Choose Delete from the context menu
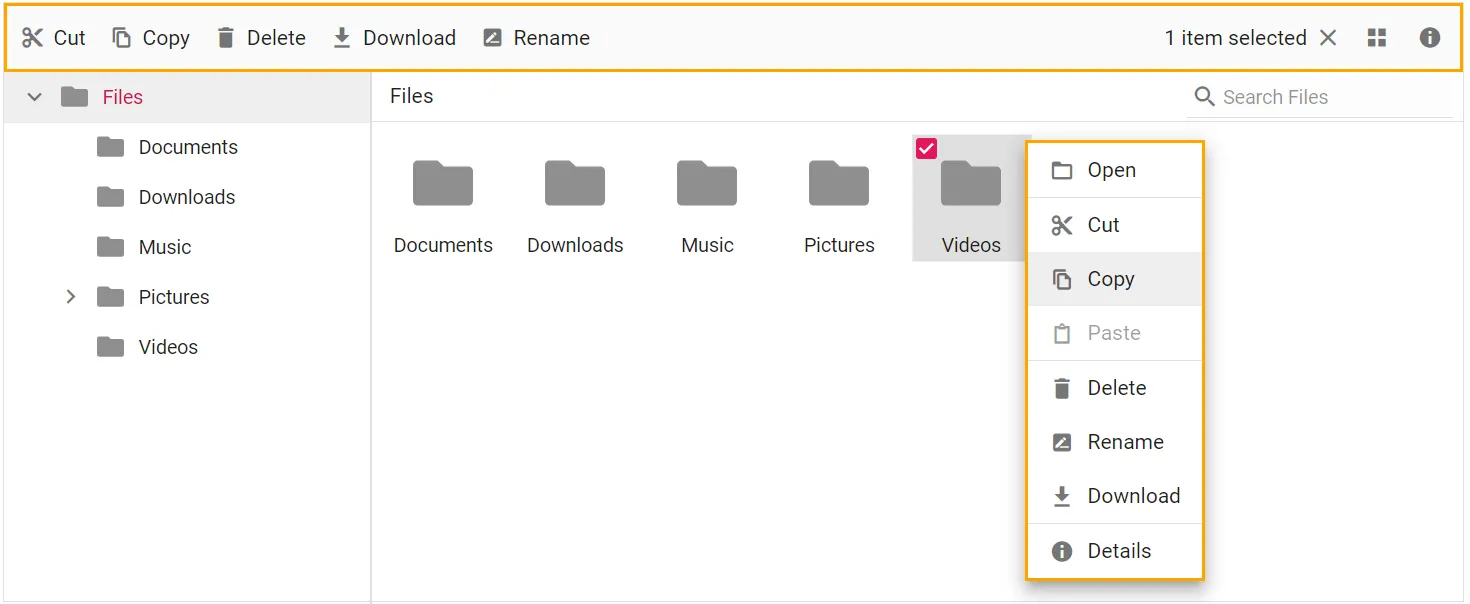Viewport: 1470px width, 604px height. pos(1115,388)
